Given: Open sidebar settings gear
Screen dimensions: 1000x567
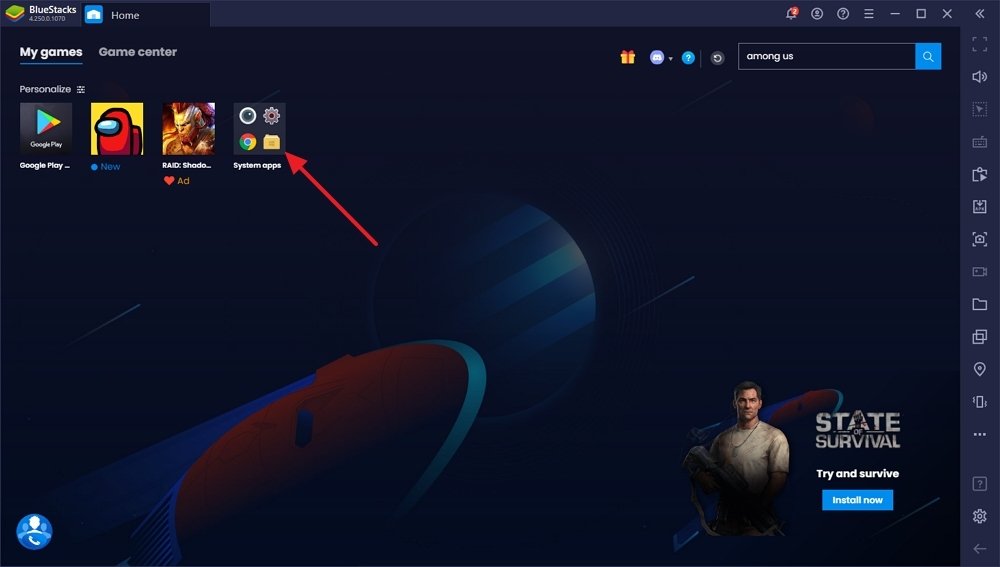Looking at the screenshot, I should click(x=980, y=516).
